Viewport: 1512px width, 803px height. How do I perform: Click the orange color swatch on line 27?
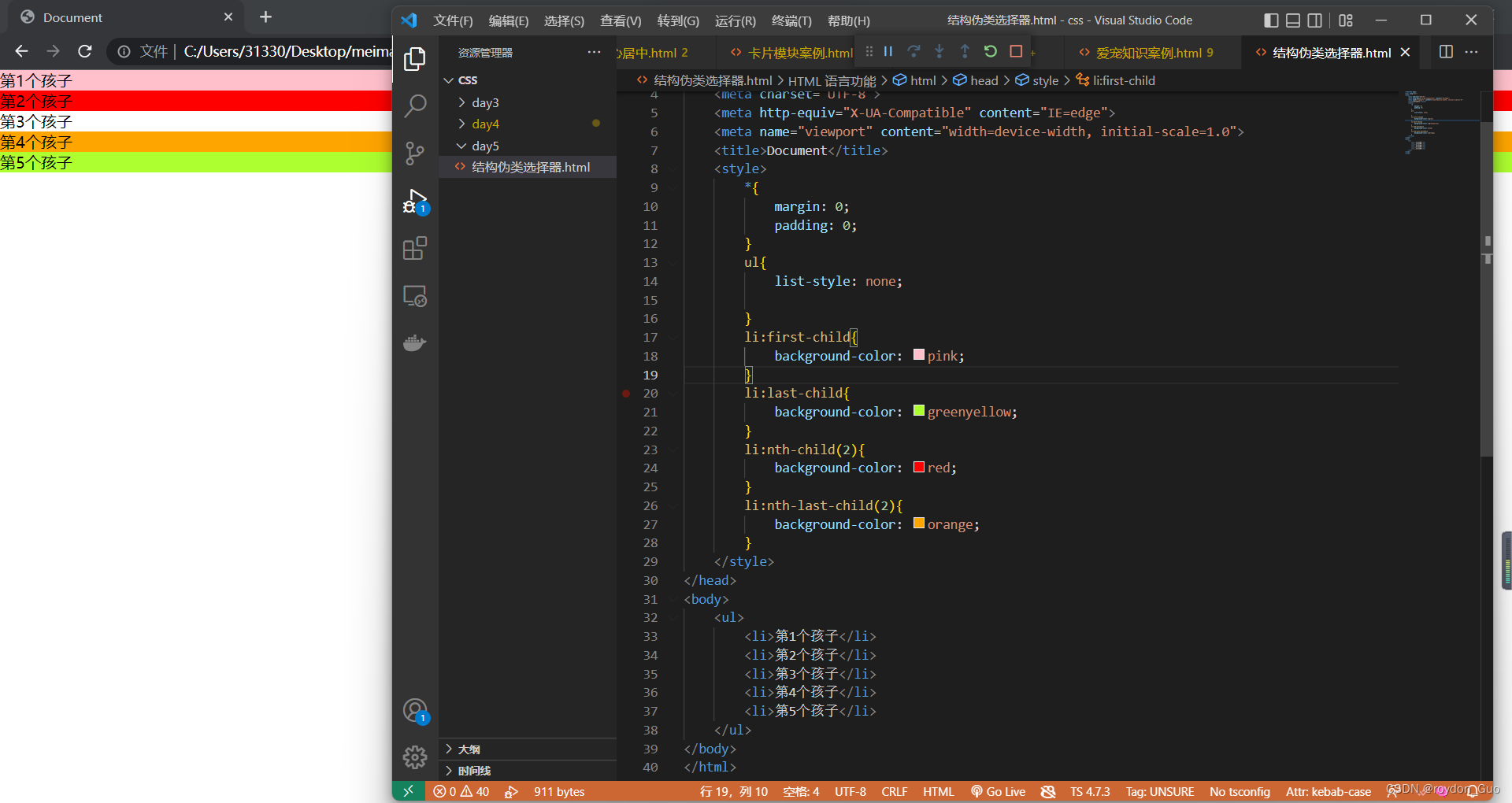[918, 524]
